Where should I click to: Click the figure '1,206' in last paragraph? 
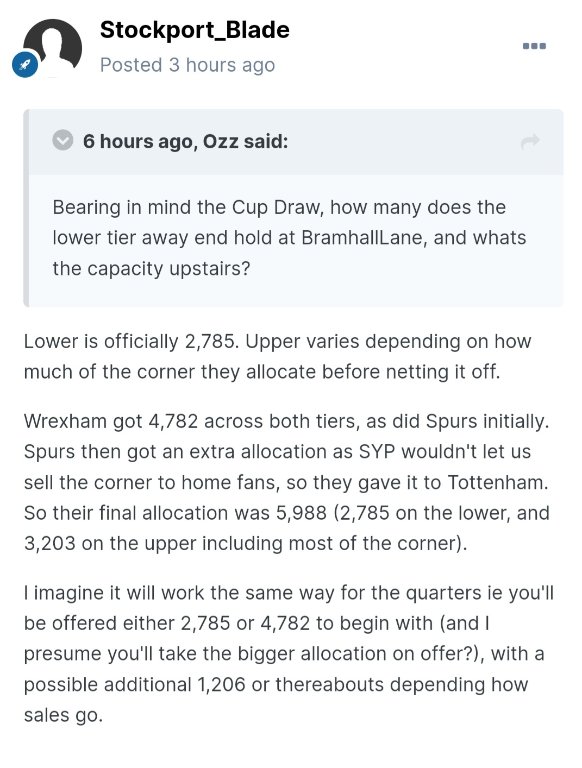221,684
